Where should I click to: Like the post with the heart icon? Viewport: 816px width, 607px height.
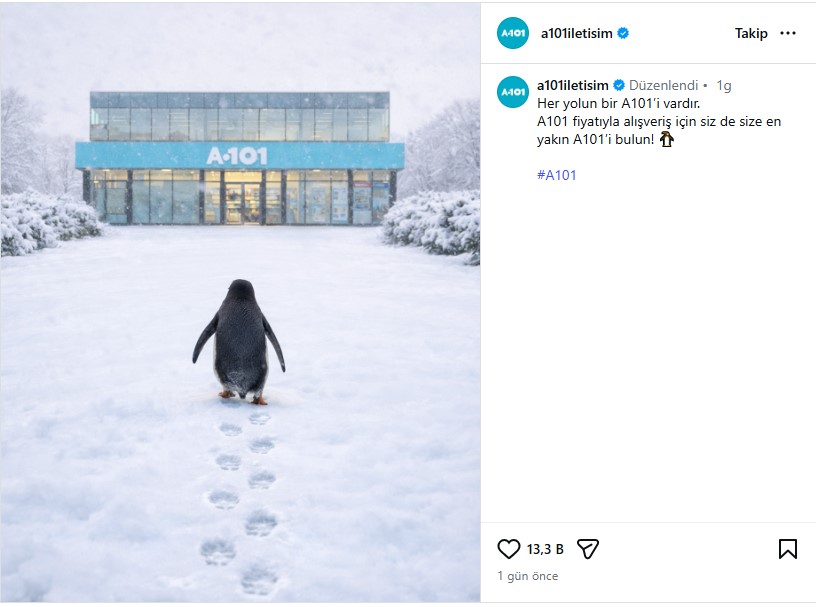coord(509,548)
